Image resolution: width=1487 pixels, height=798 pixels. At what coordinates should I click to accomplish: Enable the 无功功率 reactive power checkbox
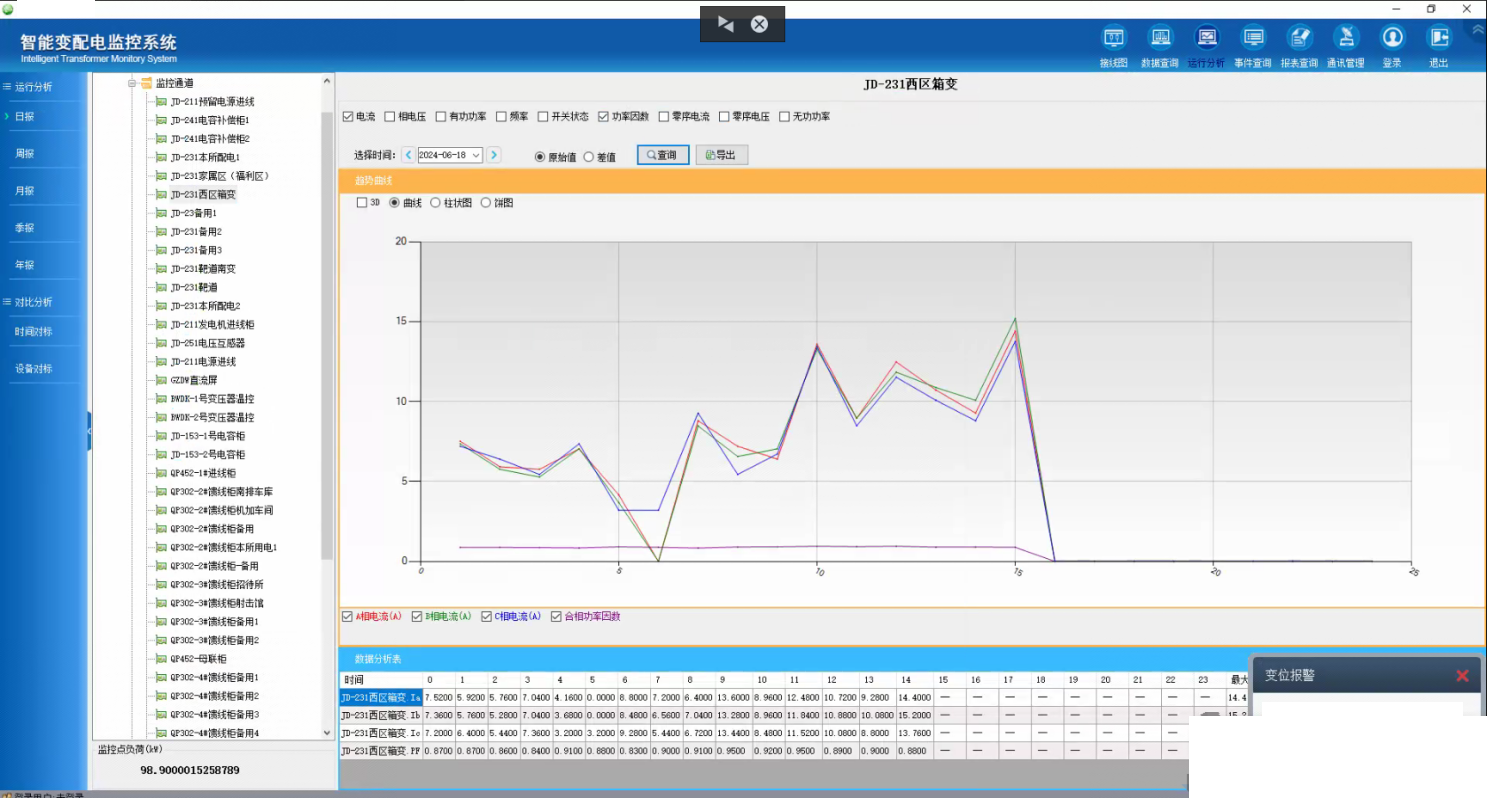point(785,117)
